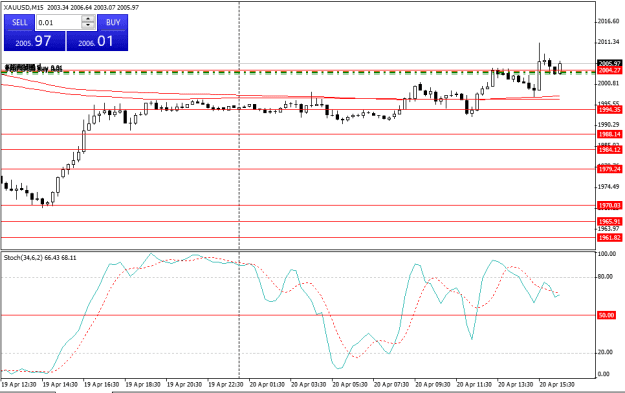The width and height of the screenshot is (625, 393).
Task: Select the horizontal line at 1979.24
Action: pyautogui.click(x=298, y=169)
